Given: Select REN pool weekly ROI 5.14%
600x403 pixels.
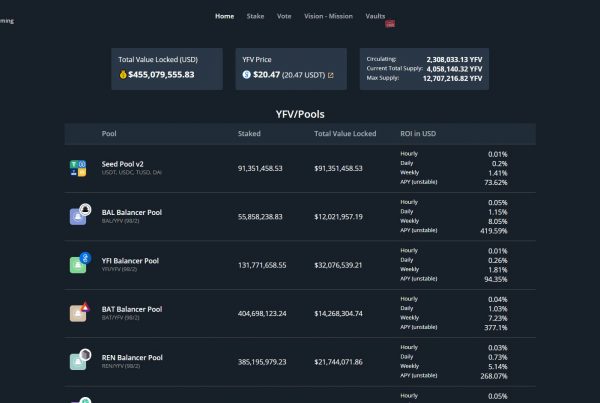Looking at the screenshot, I should coord(498,367).
